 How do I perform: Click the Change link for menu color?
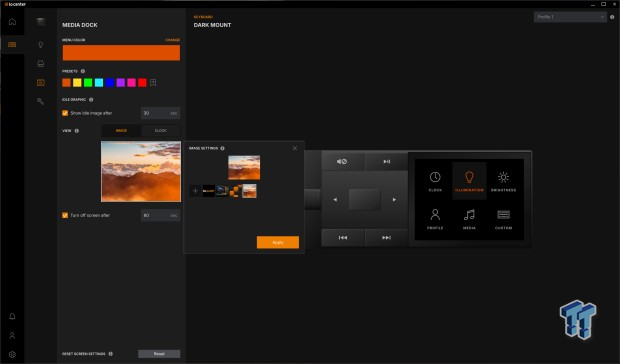click(172, 40)
